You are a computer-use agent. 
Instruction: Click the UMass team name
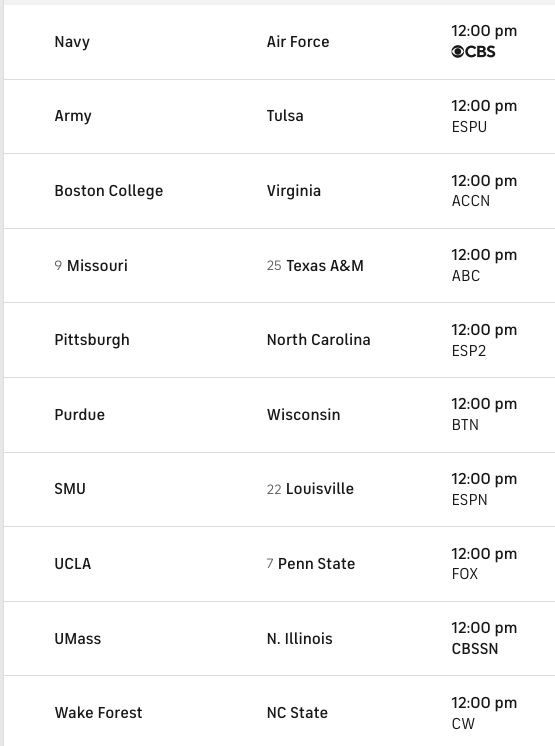tap(78, 638)
